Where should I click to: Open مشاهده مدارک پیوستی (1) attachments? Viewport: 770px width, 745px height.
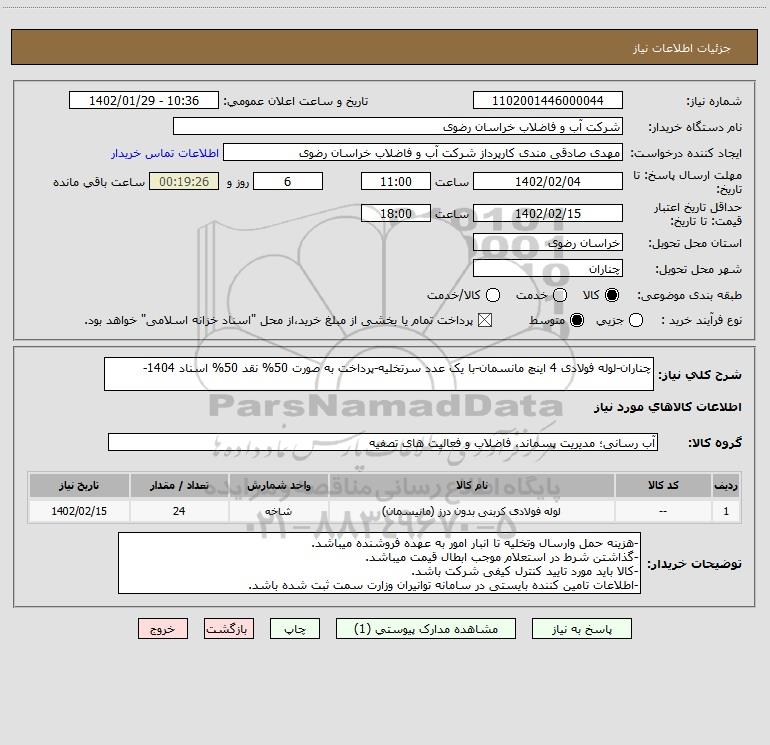[425, 629]
